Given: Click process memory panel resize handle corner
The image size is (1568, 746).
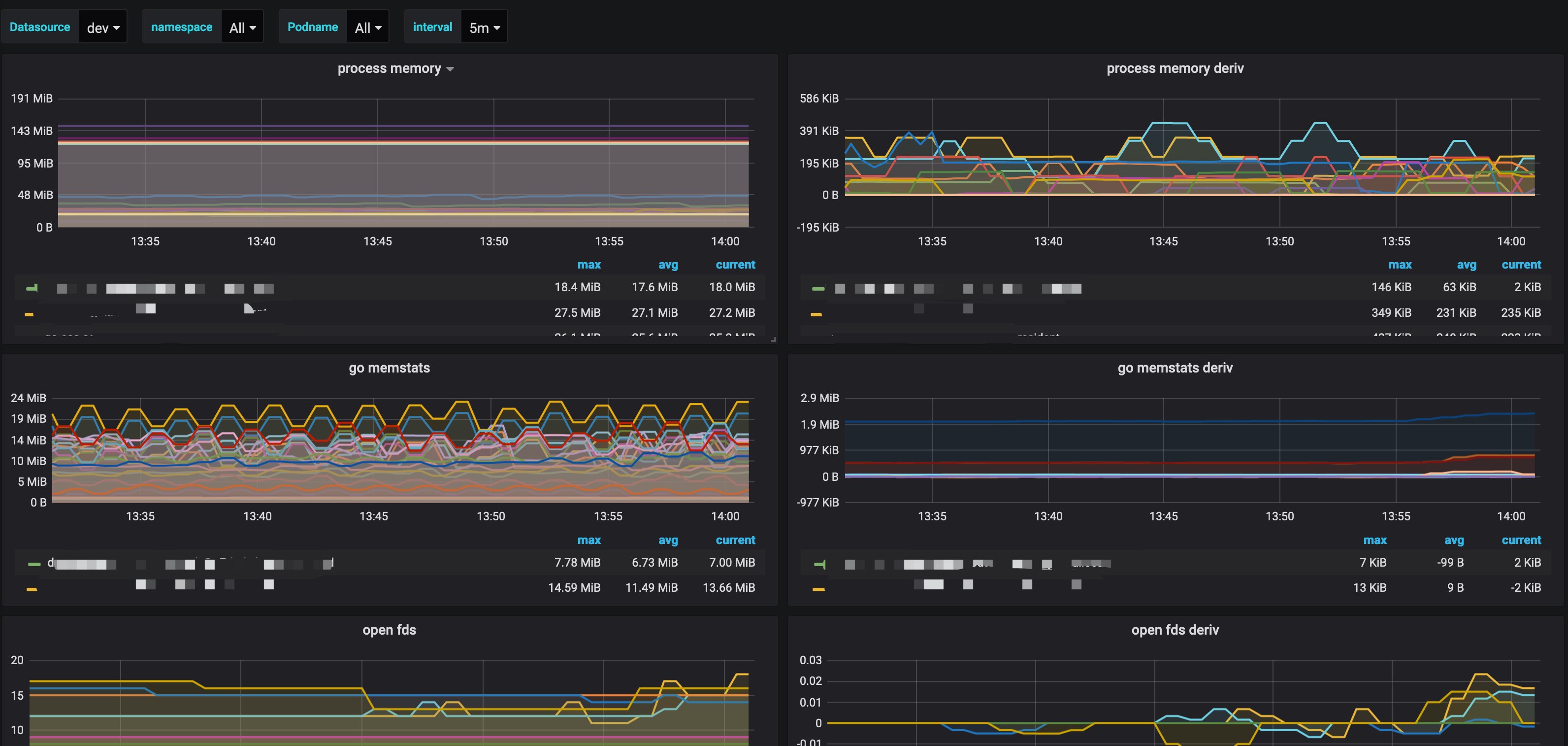Looking at the screenshot, I should [x=774, y=339].
